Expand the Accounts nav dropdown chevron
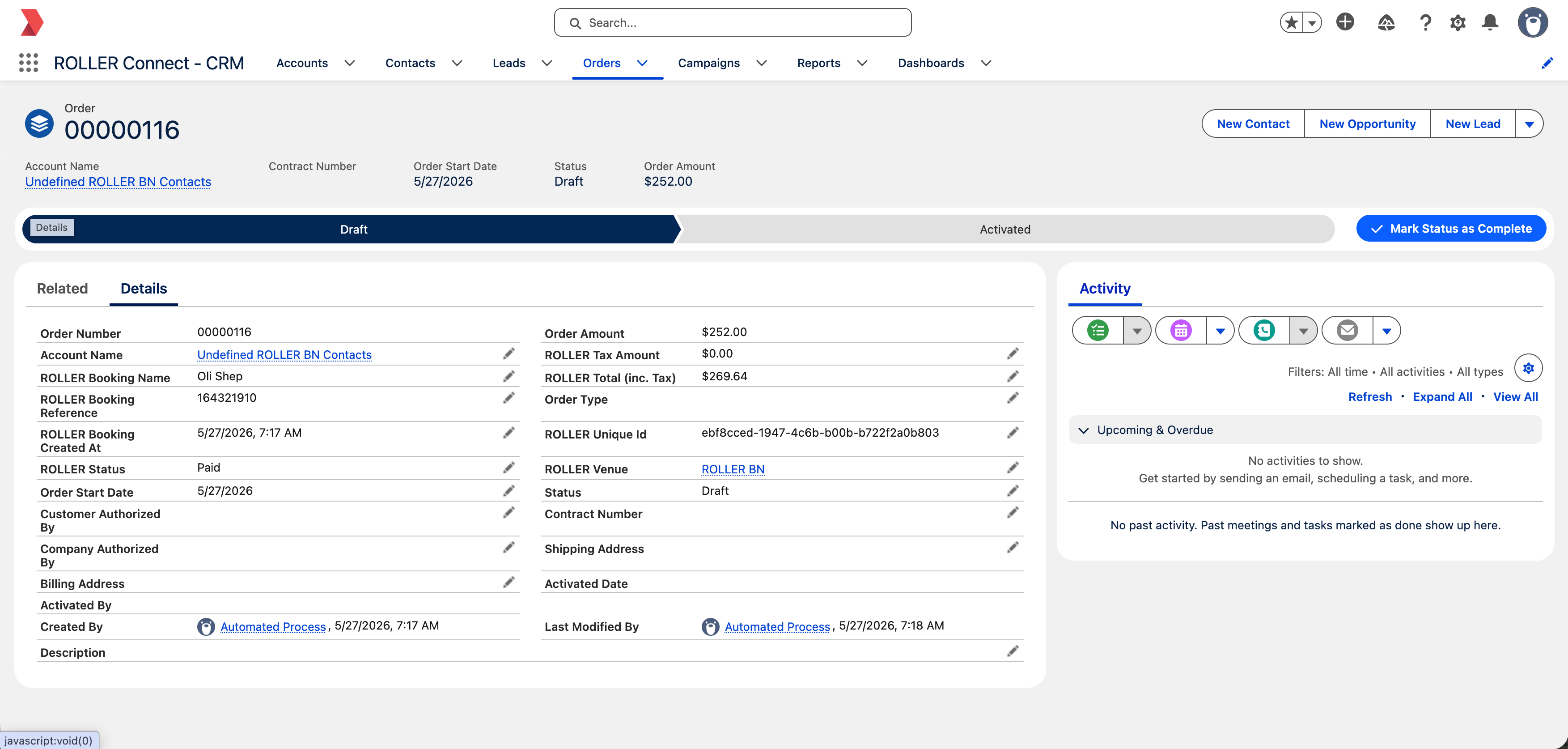The image size is (1568, 749). coord(349,64)
